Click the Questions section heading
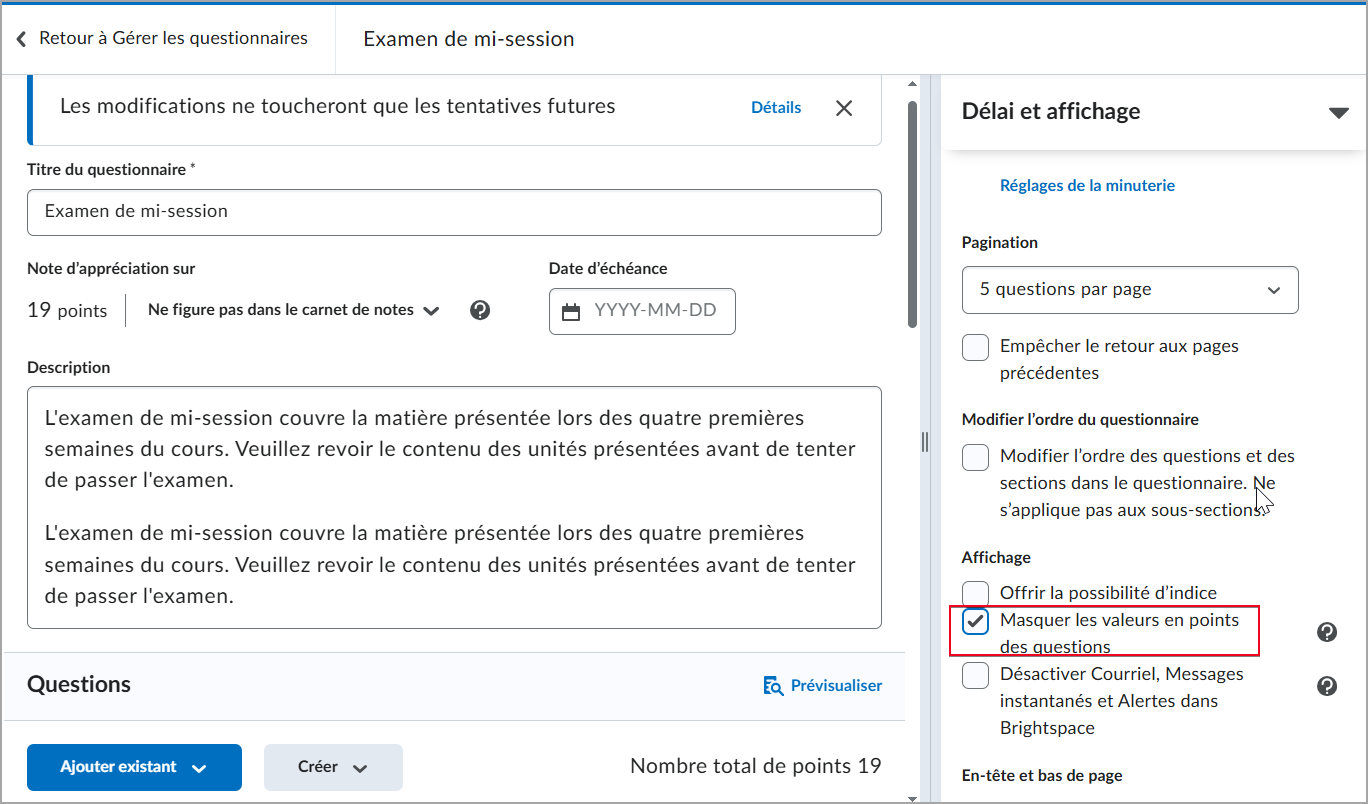The width and height of the screenshot is (1368, 804). tap(79, 685)
